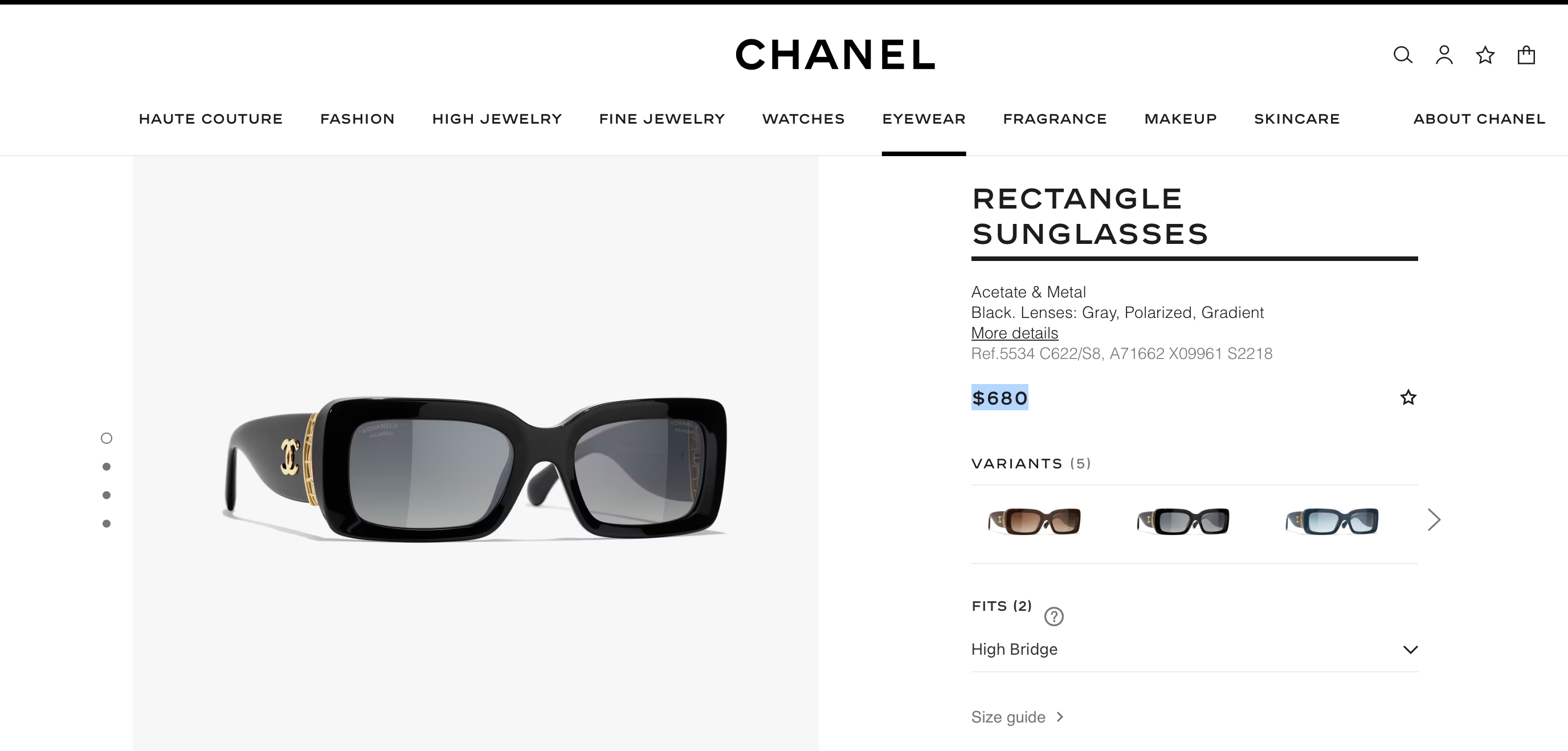Viewport: 1568px width, 751px height.
Task: Add sunglasses to wishlist via price-row star
Action: (1408, 397)
